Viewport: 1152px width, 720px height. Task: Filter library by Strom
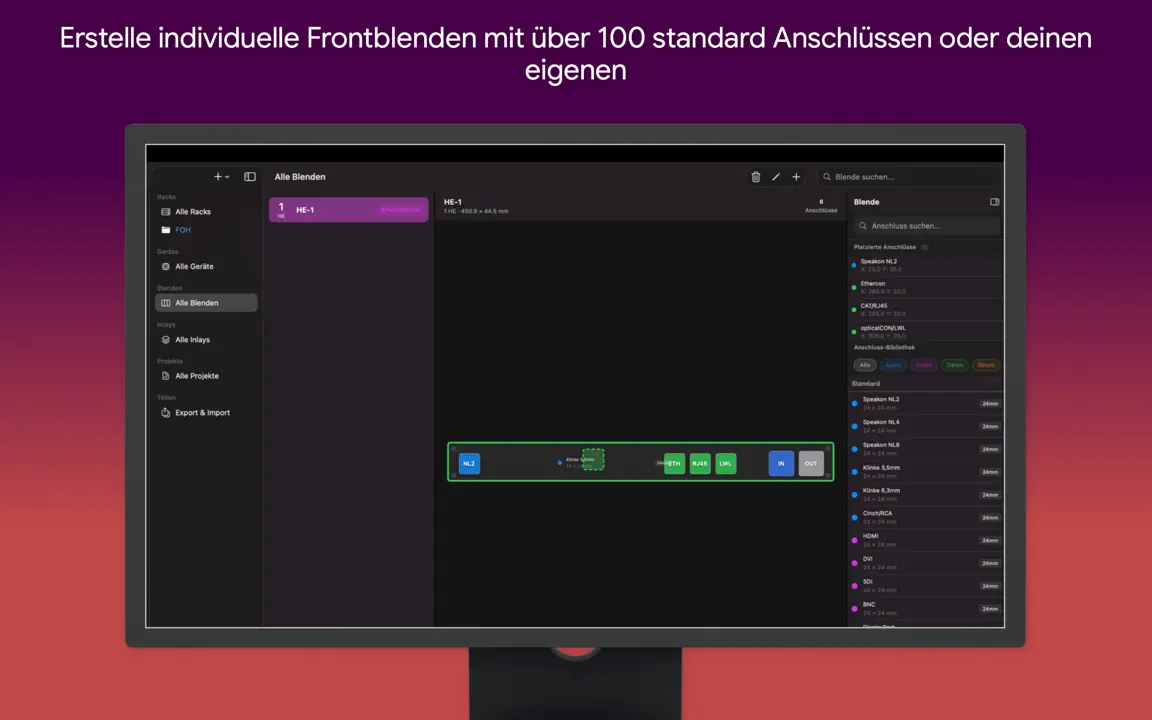(x=985, y=365)
